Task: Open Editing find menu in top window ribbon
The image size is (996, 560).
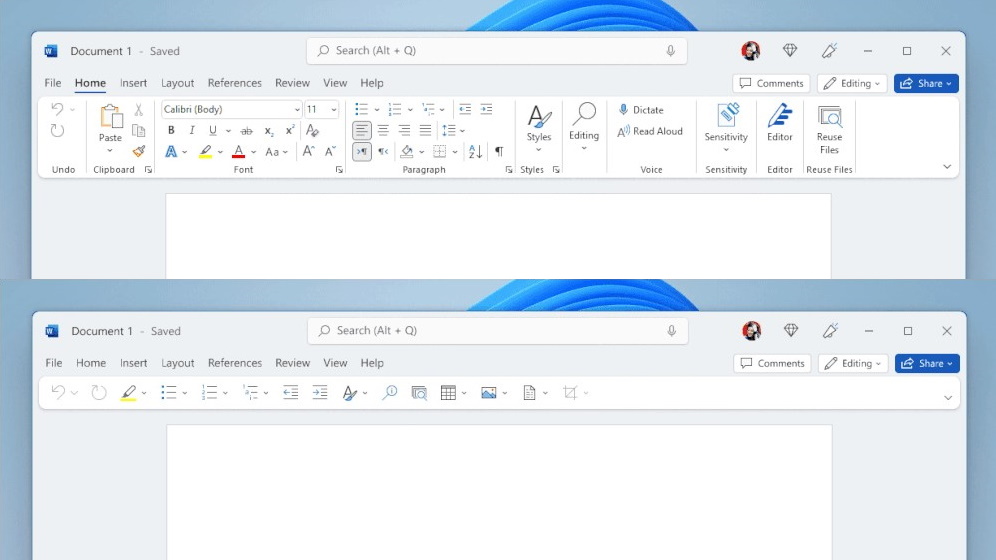Action: point(584,127)
